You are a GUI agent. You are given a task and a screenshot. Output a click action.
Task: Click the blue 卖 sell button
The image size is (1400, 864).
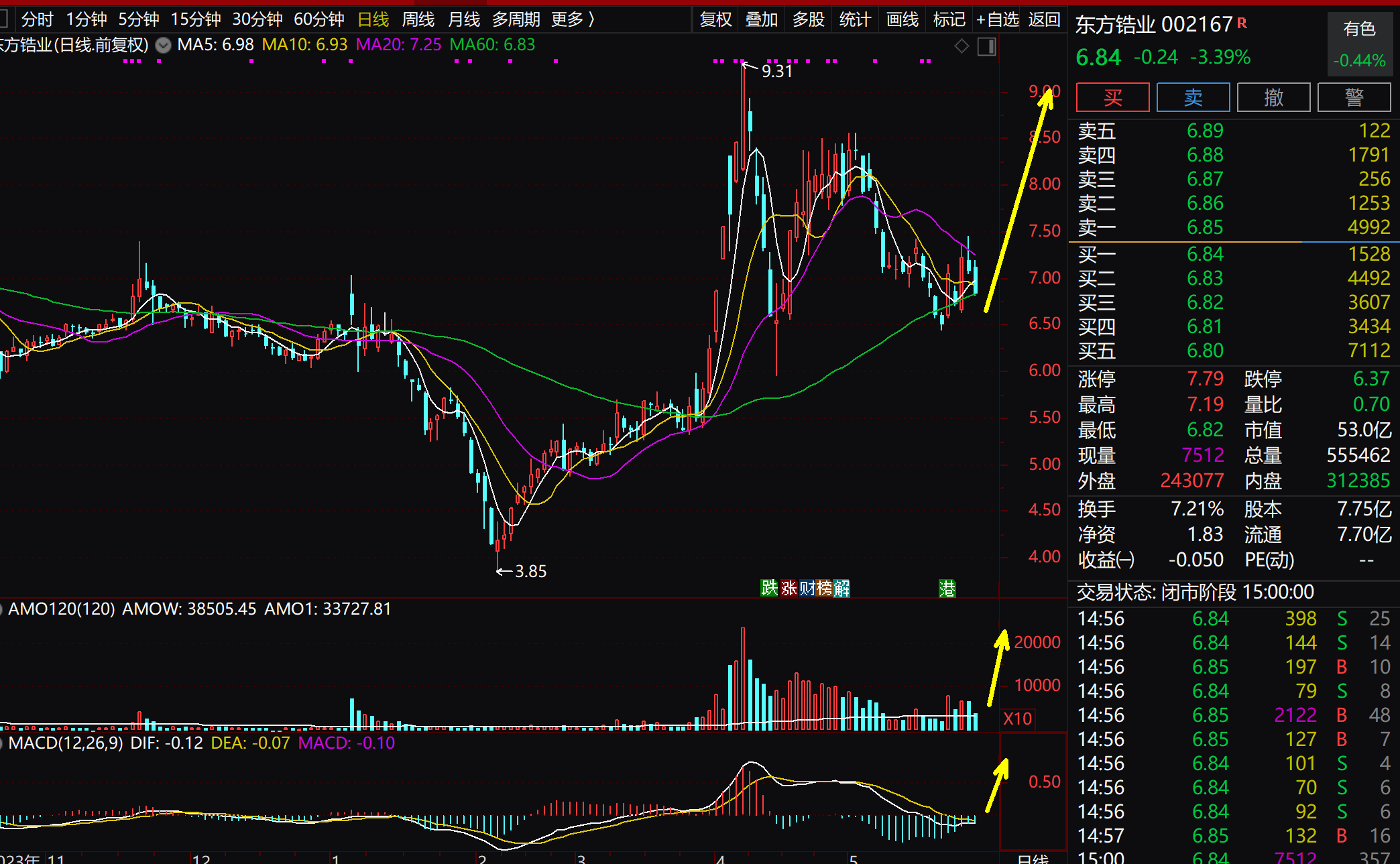(1193, 98)
